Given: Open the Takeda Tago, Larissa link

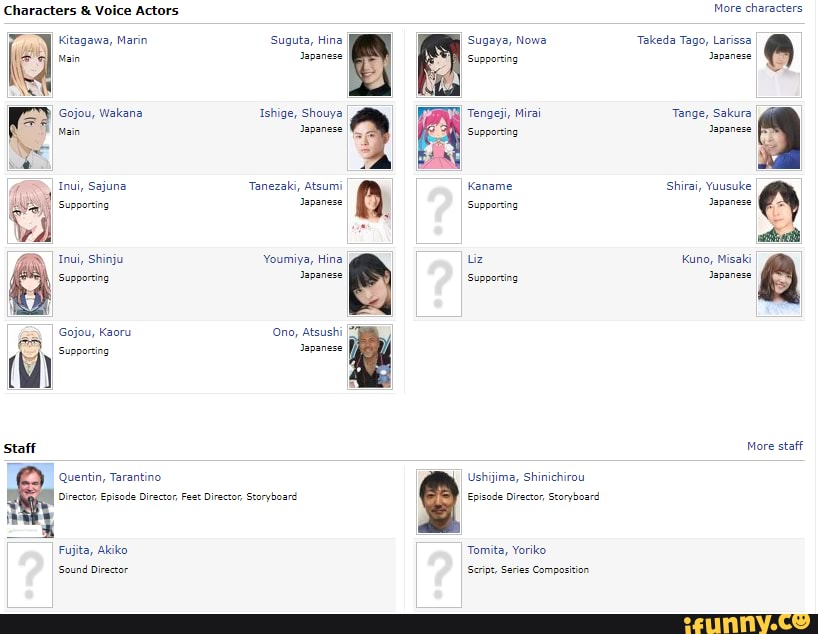Looking at the screenshot, I should point(694,40).
